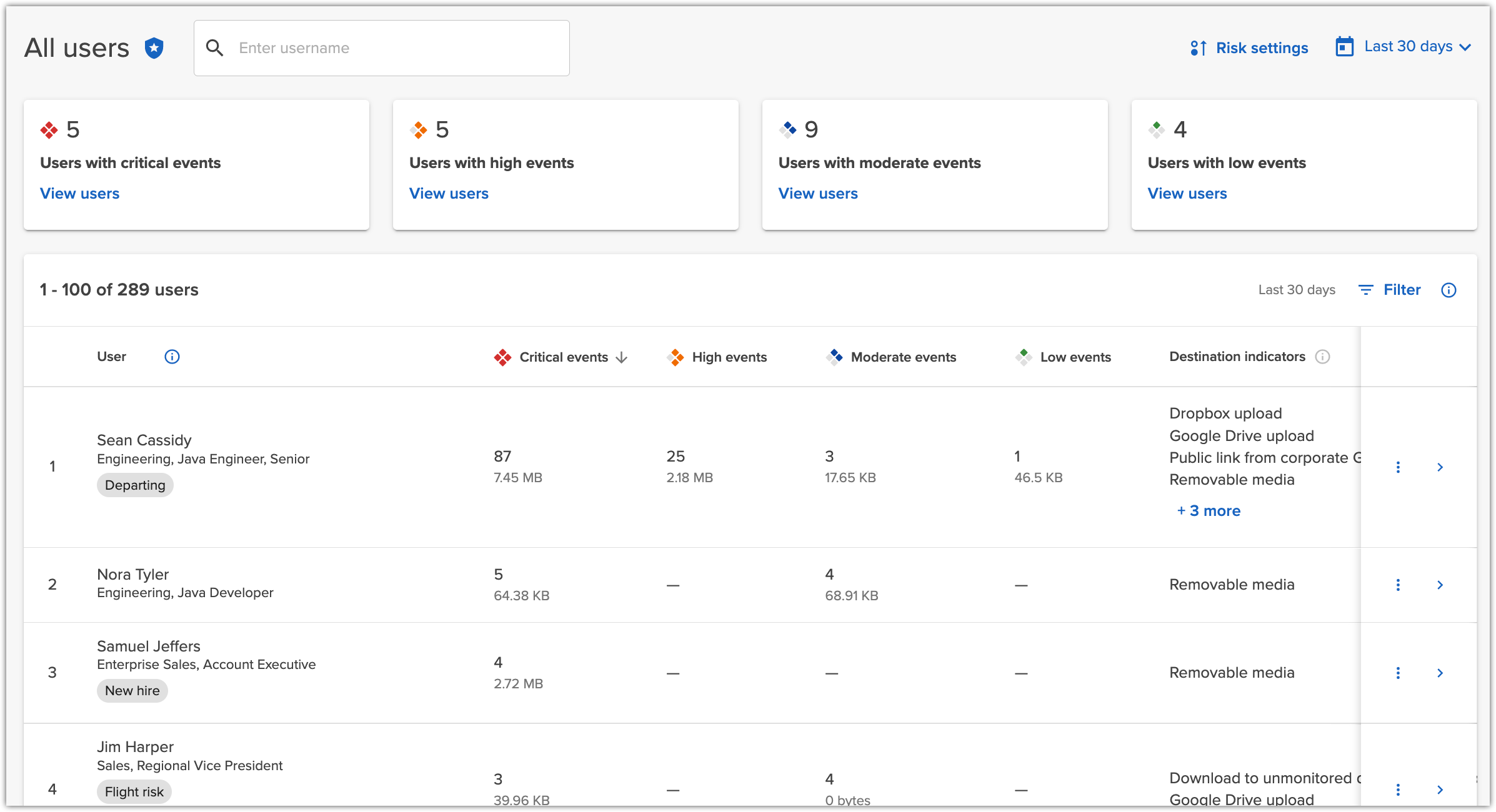Open the Filter panel
Image resolution: width=1496 pixels, height=812 pixels.
[1390, 290]
